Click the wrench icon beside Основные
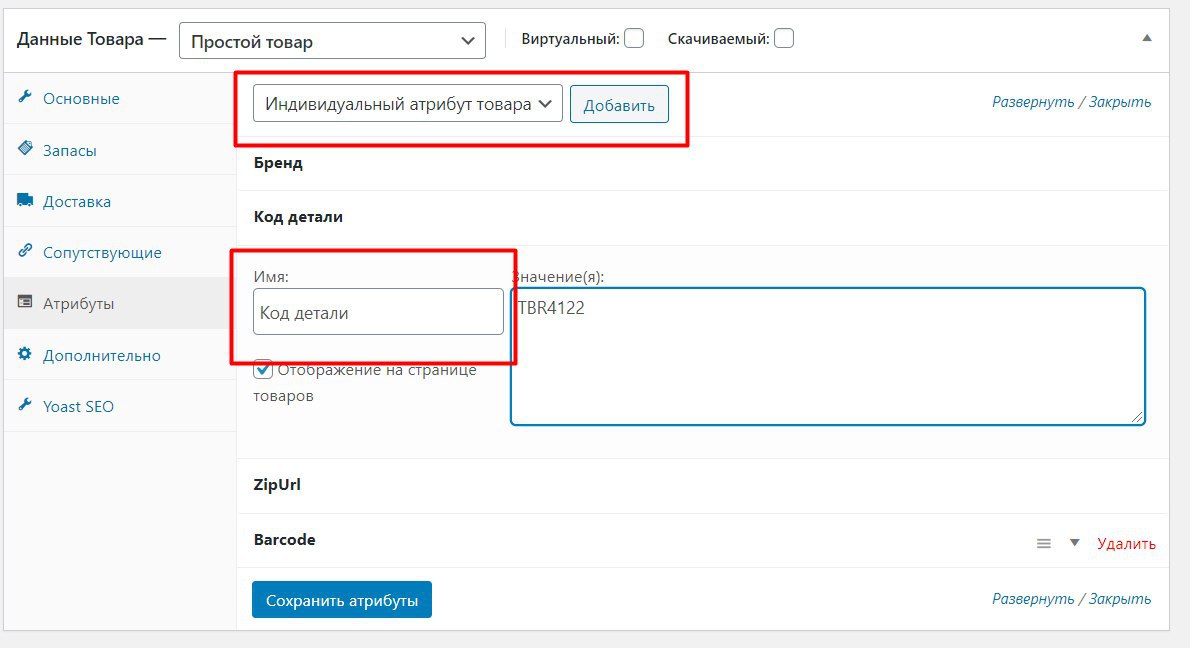This screenshot has width=1190, height=648. point(25,98)
